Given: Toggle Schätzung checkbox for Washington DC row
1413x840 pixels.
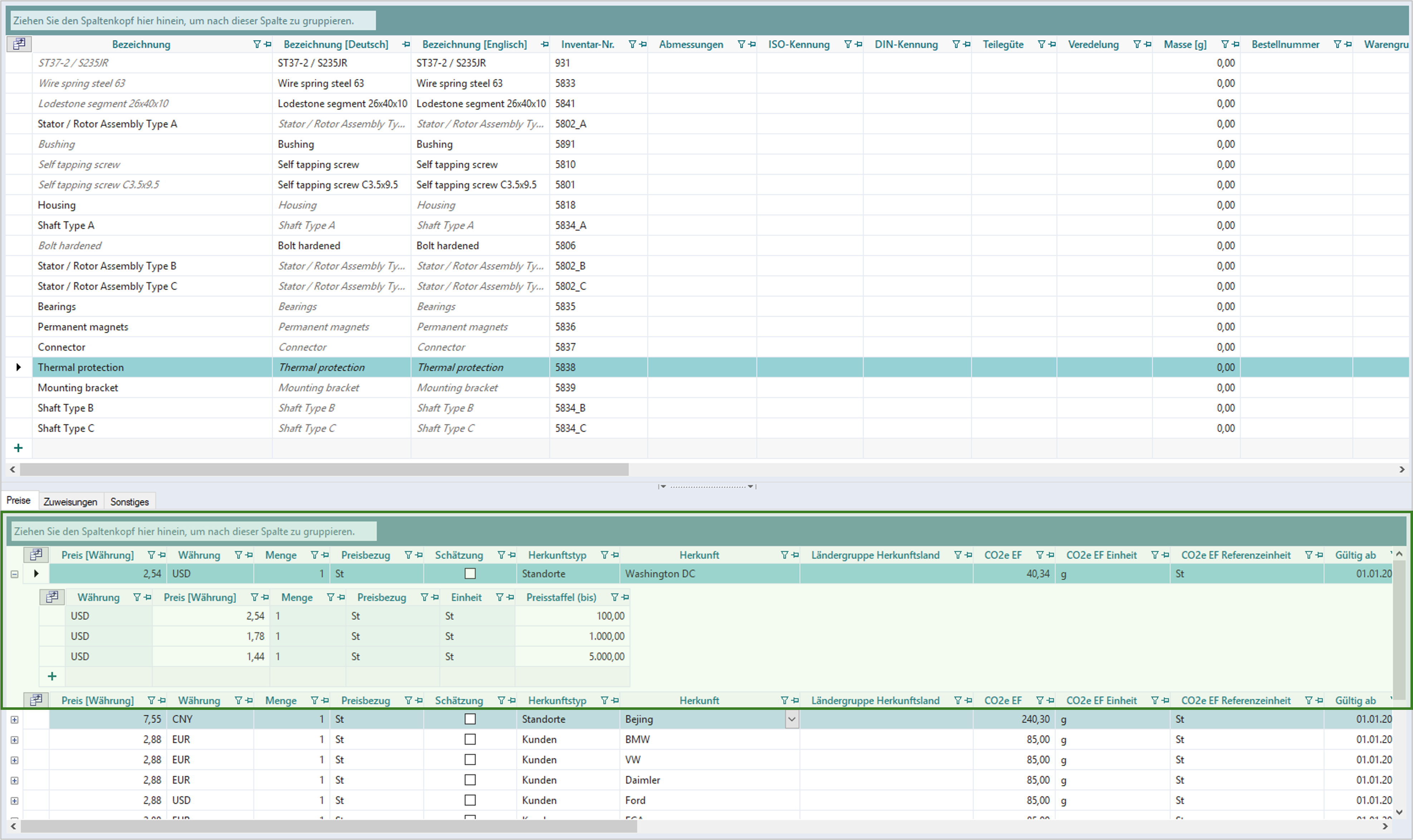Looking at the screenshot, I should [x=470, y=573].
